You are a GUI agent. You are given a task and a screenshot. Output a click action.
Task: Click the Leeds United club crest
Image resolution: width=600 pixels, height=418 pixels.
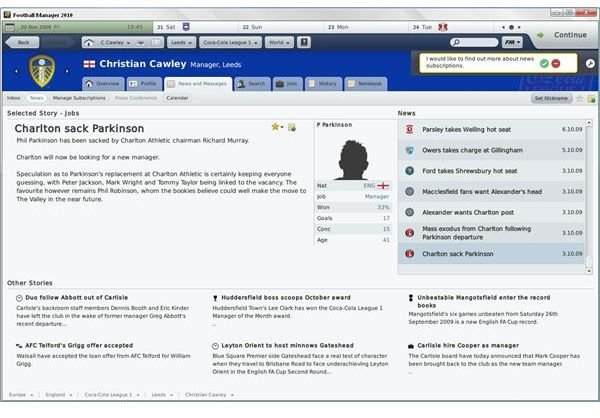pyautogui.click(x=42, y=71)
